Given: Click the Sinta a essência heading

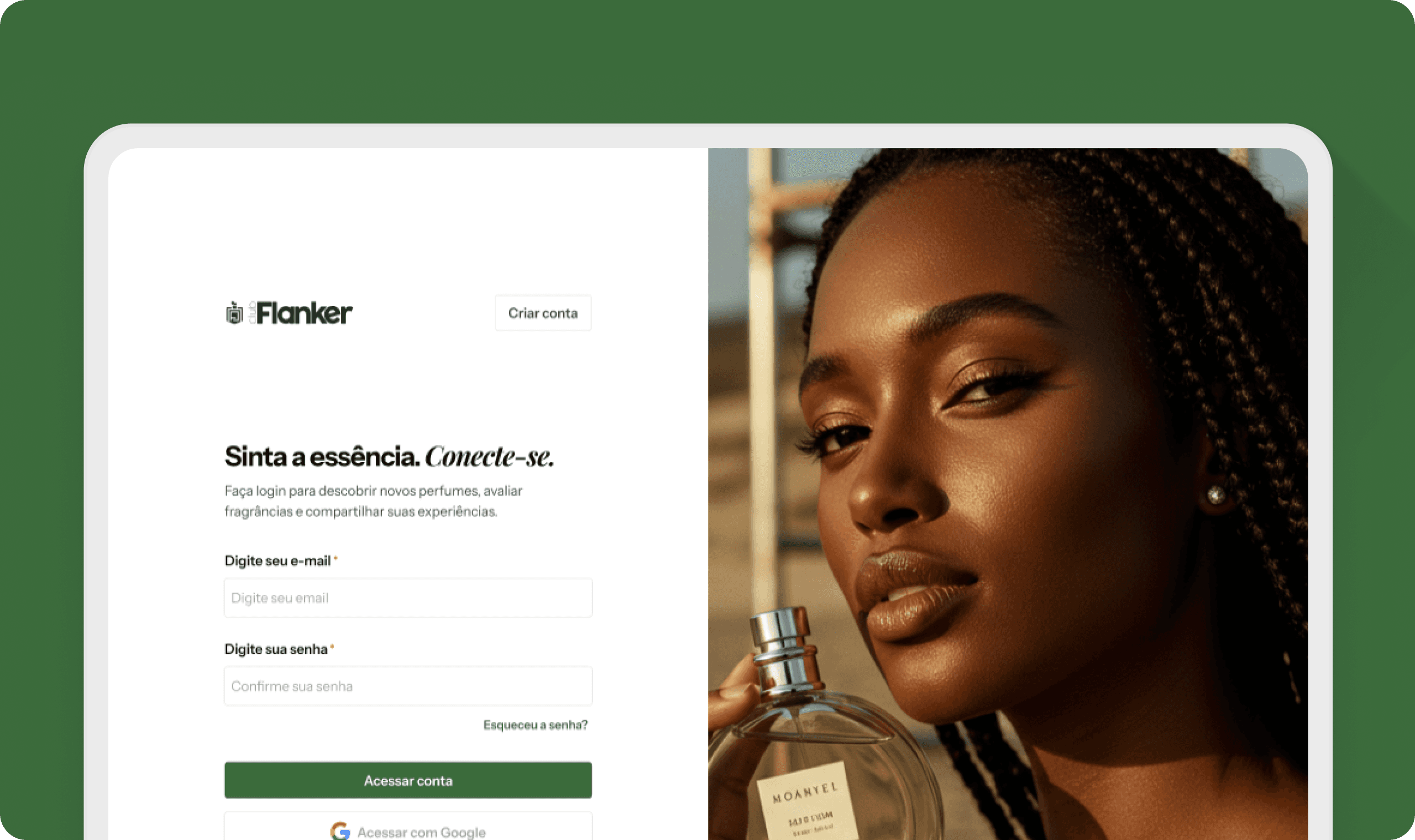Looking at the screenshot, I should [x=322, y=457].
